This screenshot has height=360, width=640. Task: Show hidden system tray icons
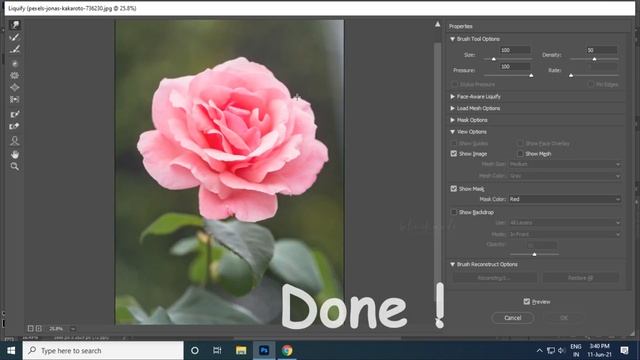(539, 350)
